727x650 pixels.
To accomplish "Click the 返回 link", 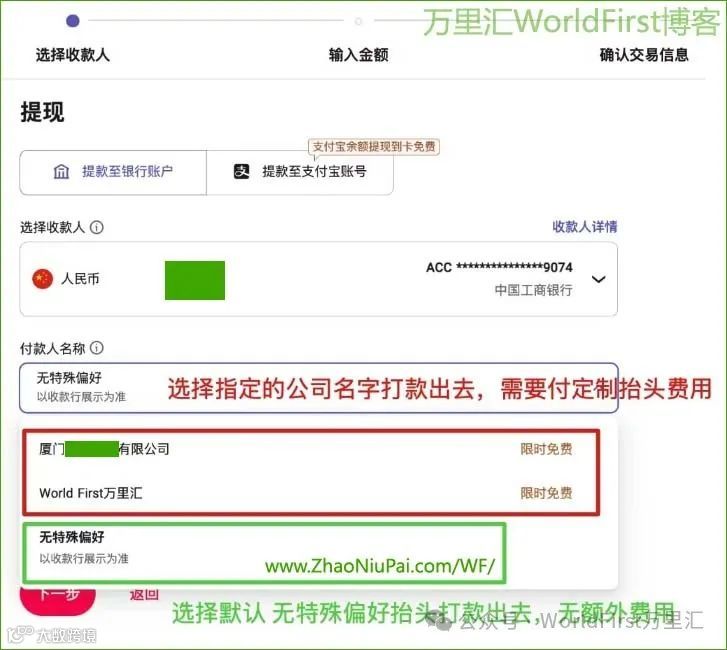I will [144, 594].
